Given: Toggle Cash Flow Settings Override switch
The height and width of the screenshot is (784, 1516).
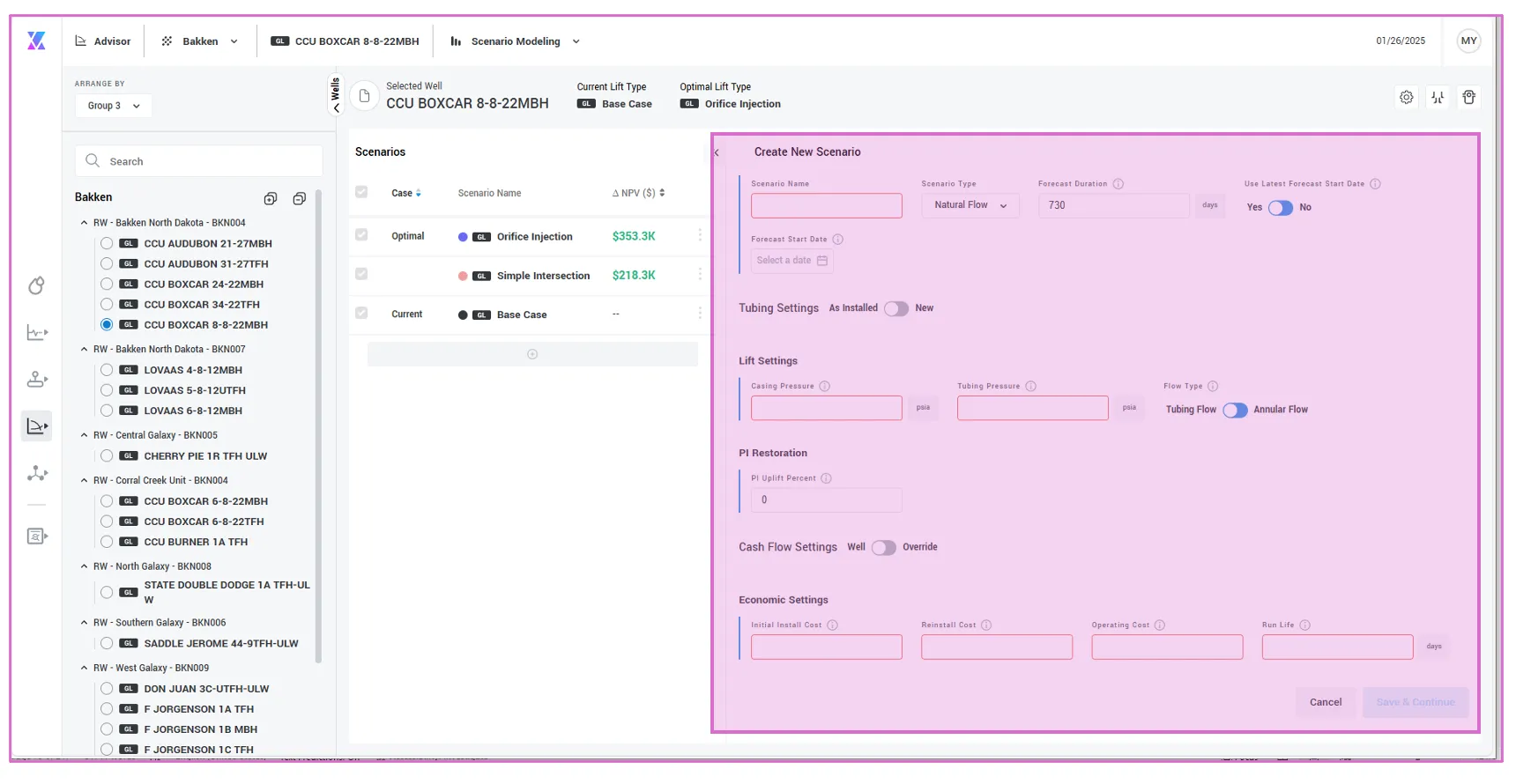Looking at the screenshot, I should point(884,548).
